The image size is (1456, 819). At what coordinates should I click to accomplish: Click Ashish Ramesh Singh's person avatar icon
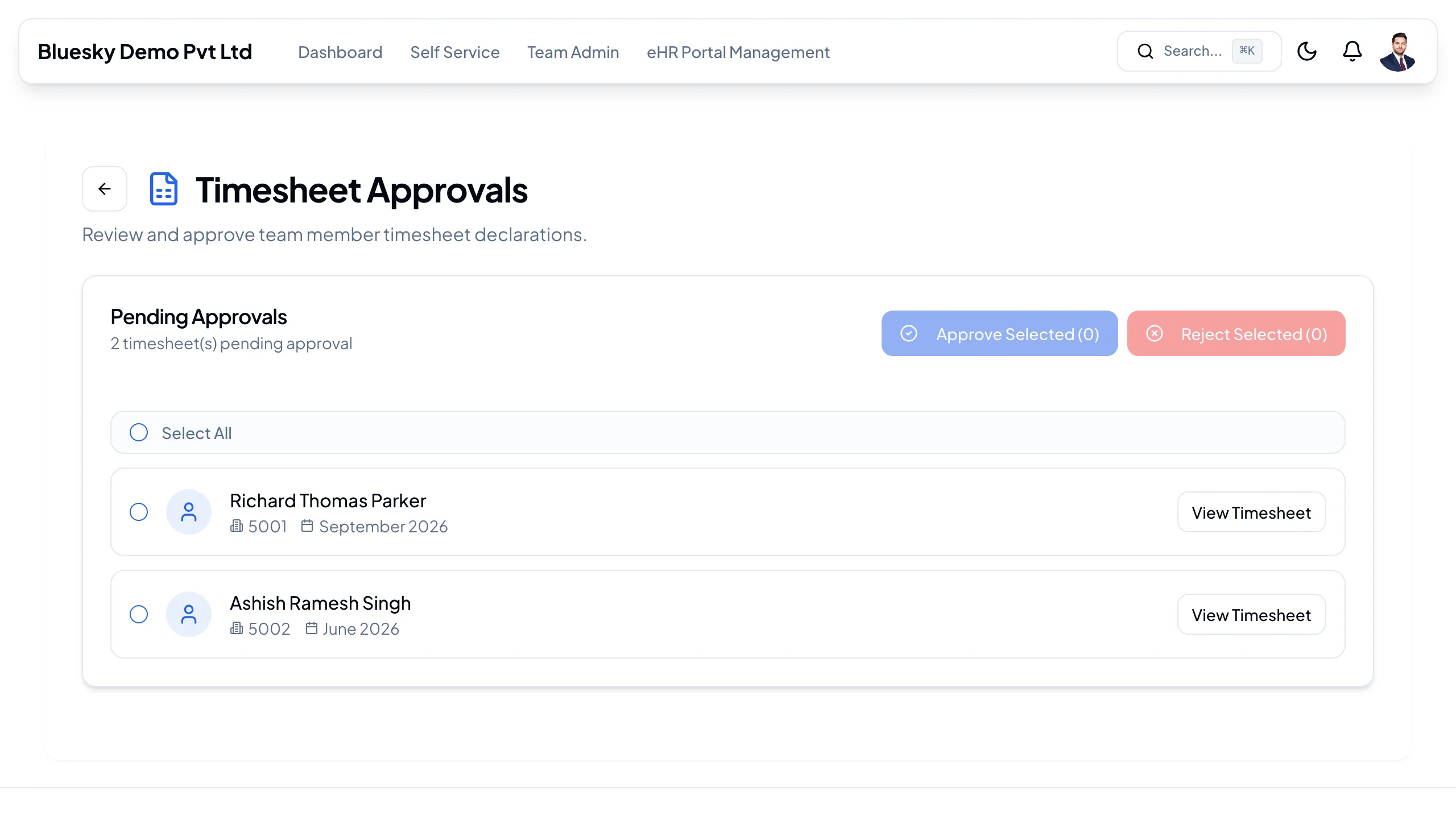tap(189, 614)
